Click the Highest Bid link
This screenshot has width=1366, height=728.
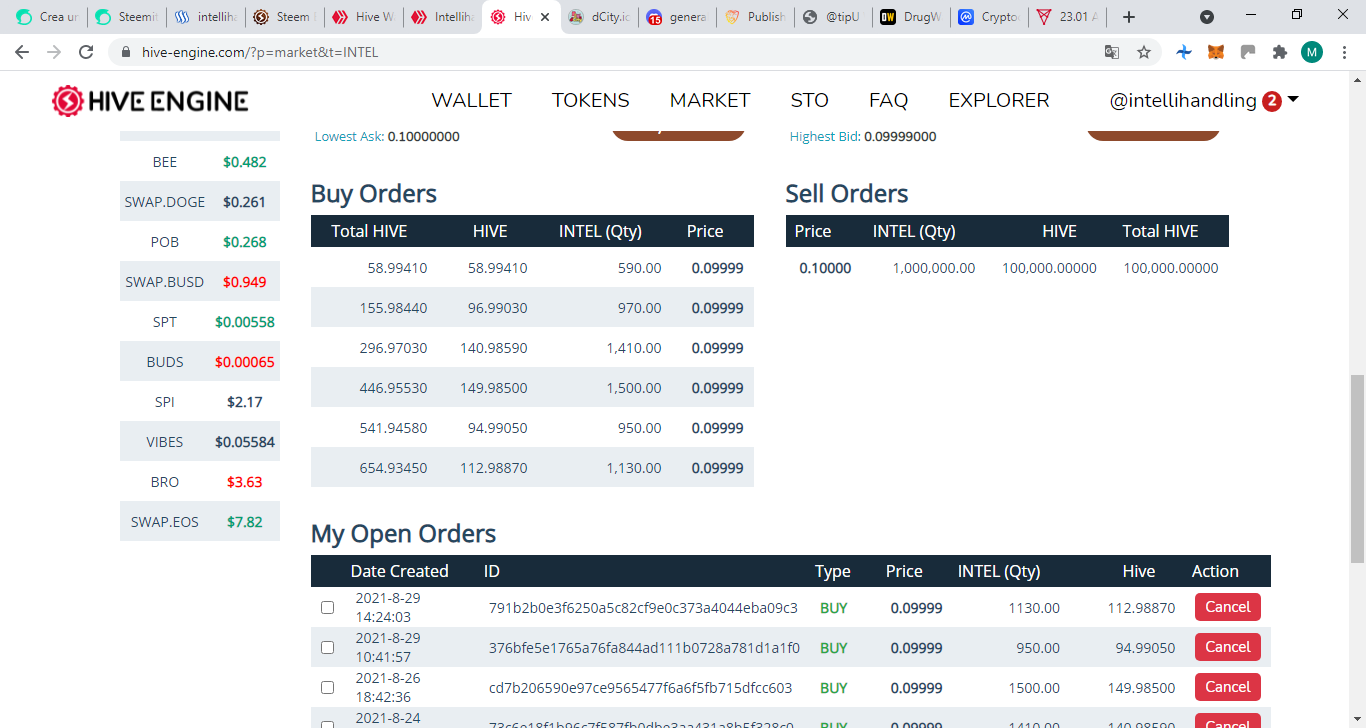825,136
